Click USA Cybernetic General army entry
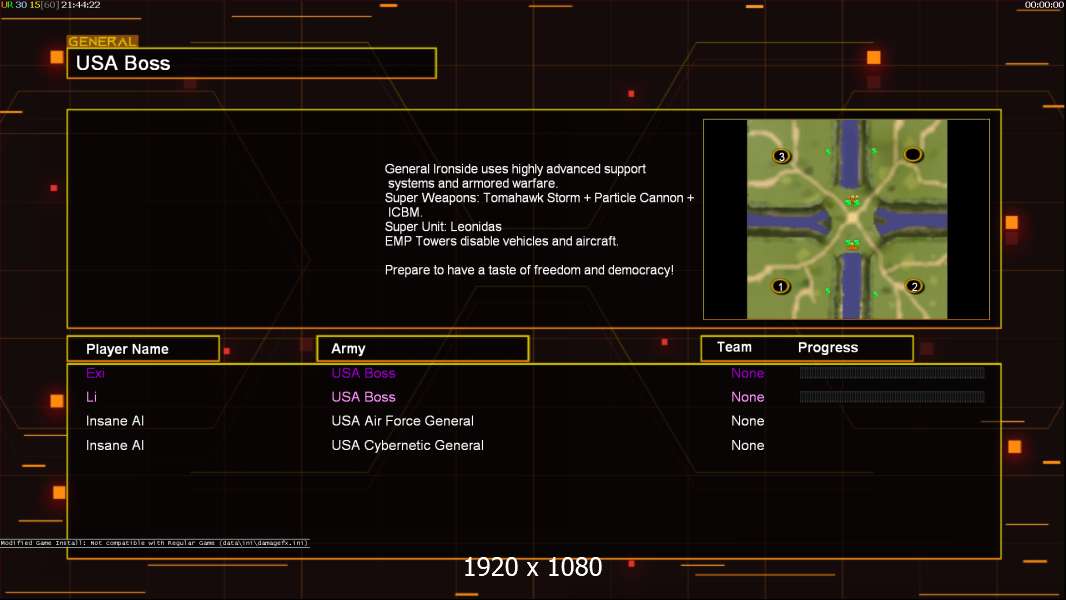 pos(407,446)
